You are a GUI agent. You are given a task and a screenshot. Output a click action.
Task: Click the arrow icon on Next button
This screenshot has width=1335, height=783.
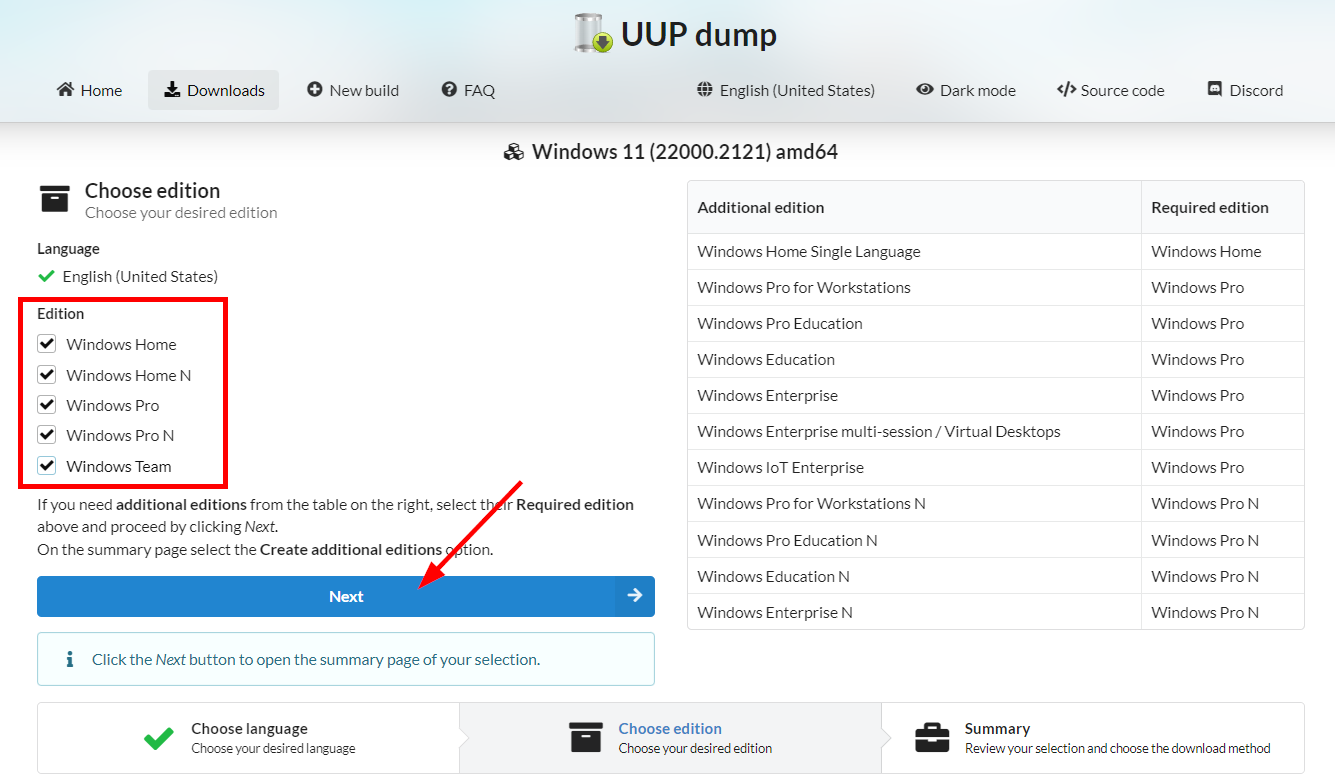(634, 596)
